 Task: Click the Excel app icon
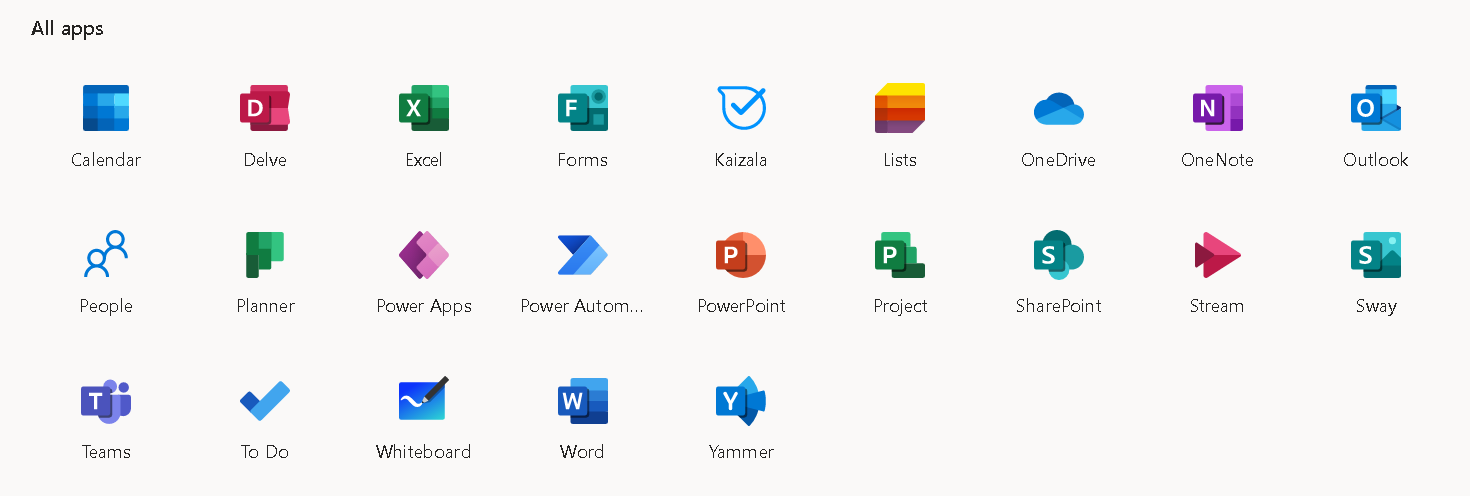424,108
